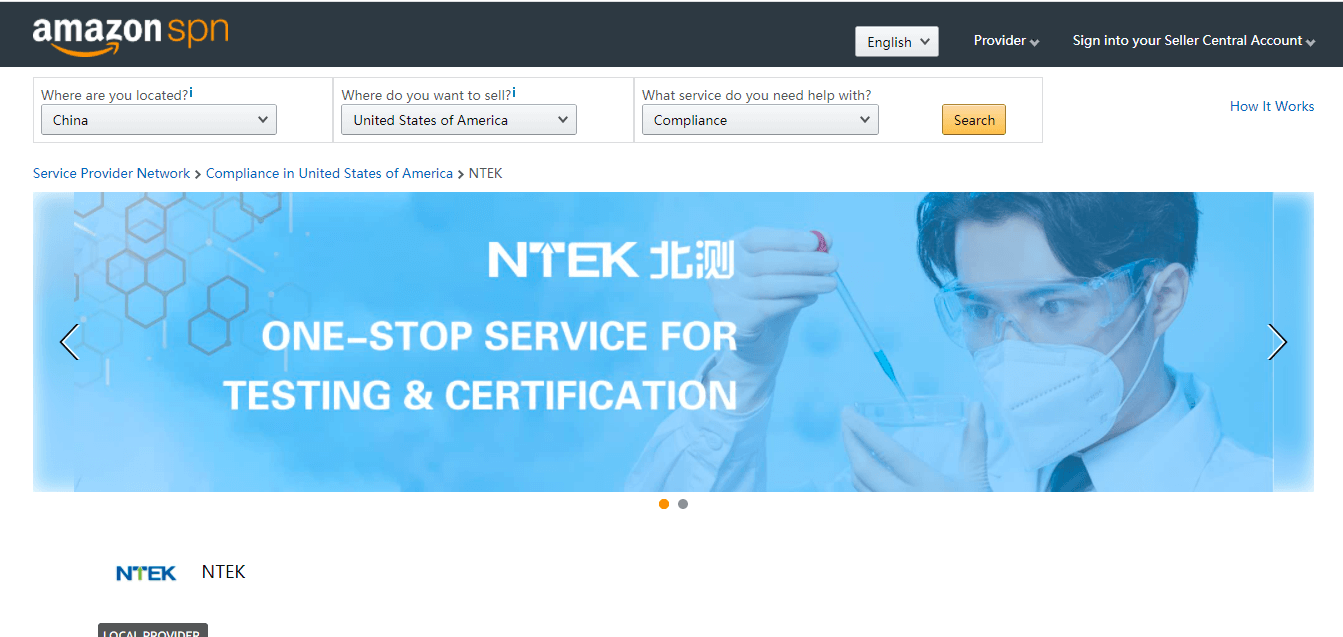Open the English language selector

click(896, 41)
